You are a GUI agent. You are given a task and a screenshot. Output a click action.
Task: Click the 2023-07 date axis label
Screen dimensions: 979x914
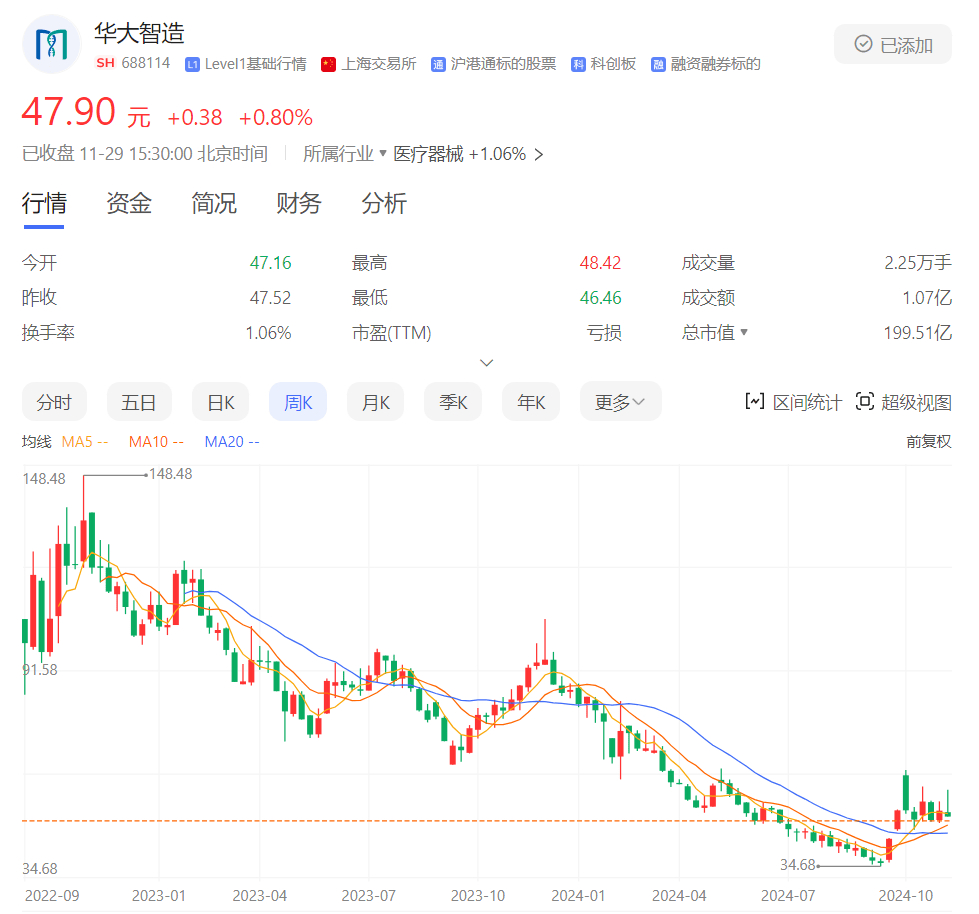pyautogui.click(x=368, y=896)
